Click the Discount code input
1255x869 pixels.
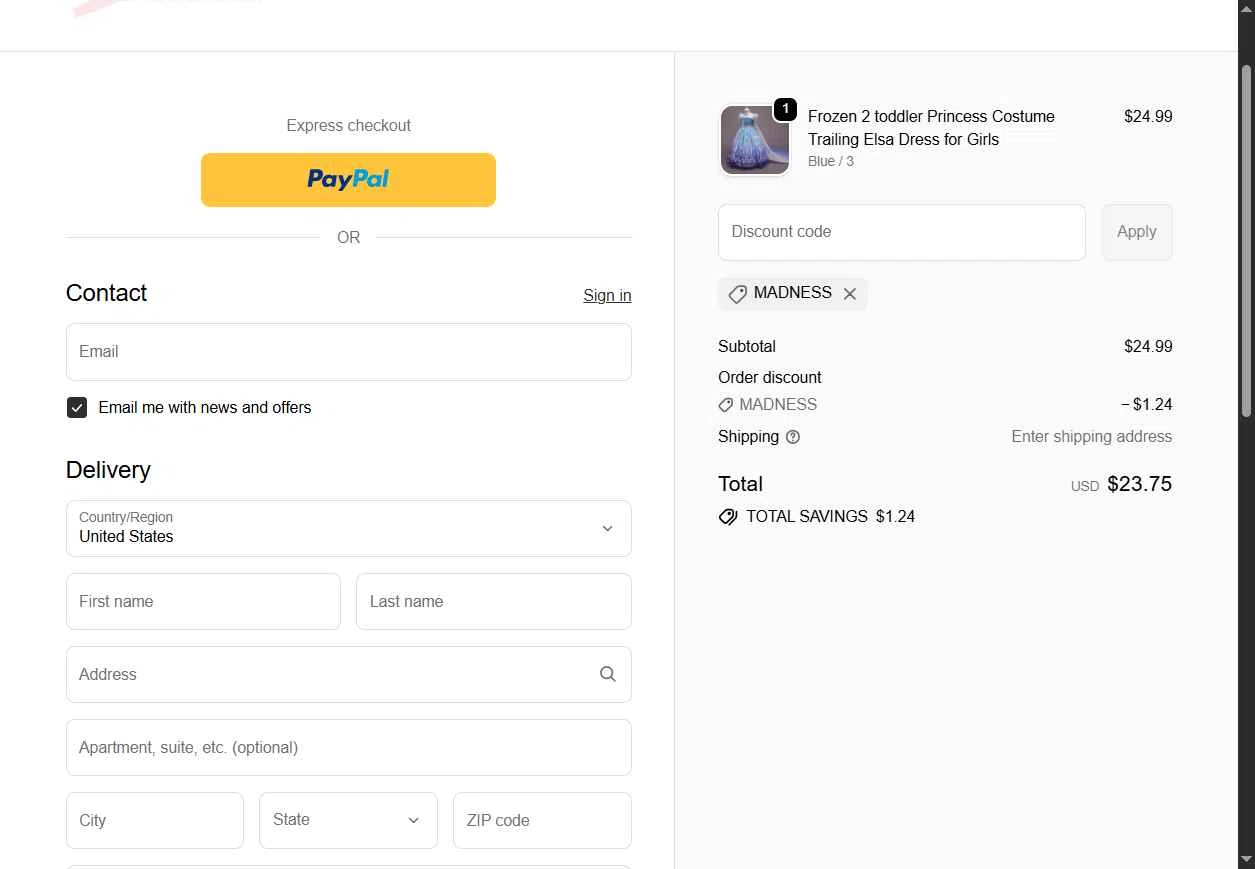(902, 232)
